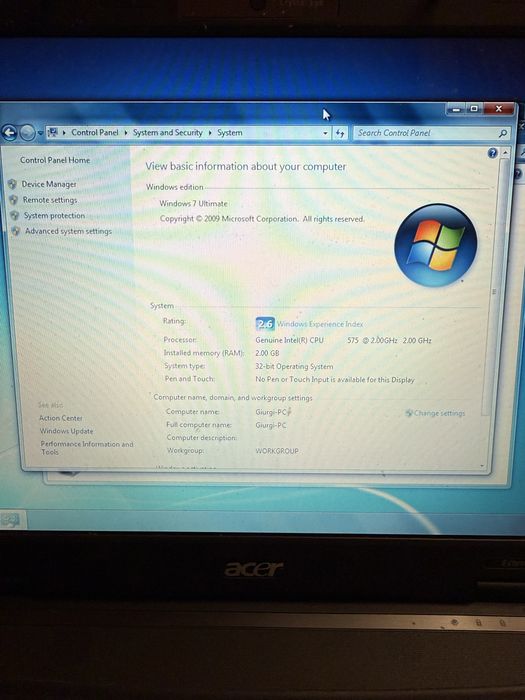Open System protection link
This screenshot has width=525, height=700.
[x=54, y=216]
